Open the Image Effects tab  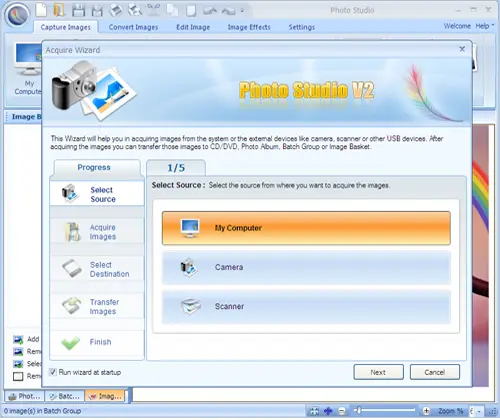(249, 27)
